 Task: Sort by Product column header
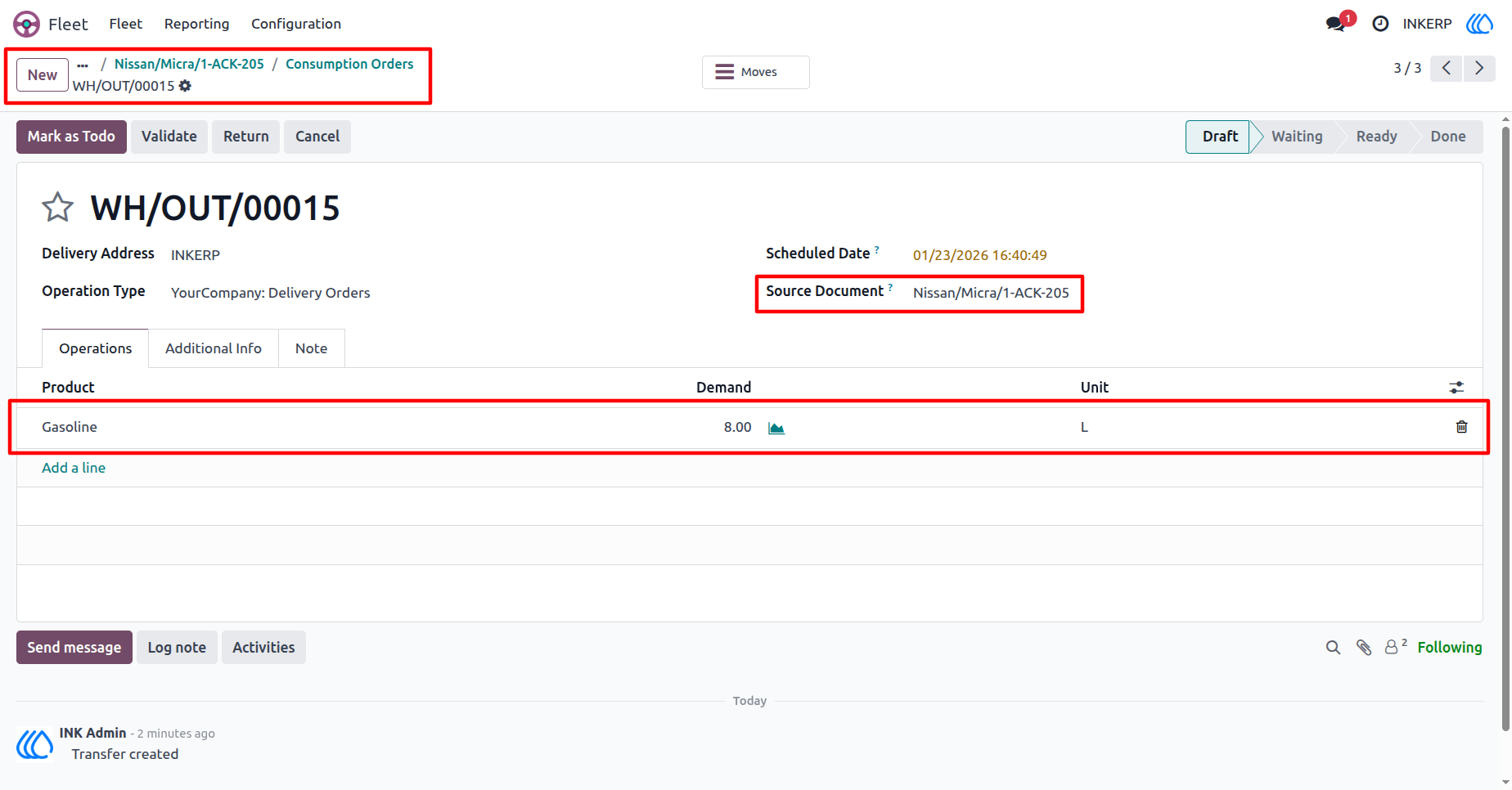(68, 388)
